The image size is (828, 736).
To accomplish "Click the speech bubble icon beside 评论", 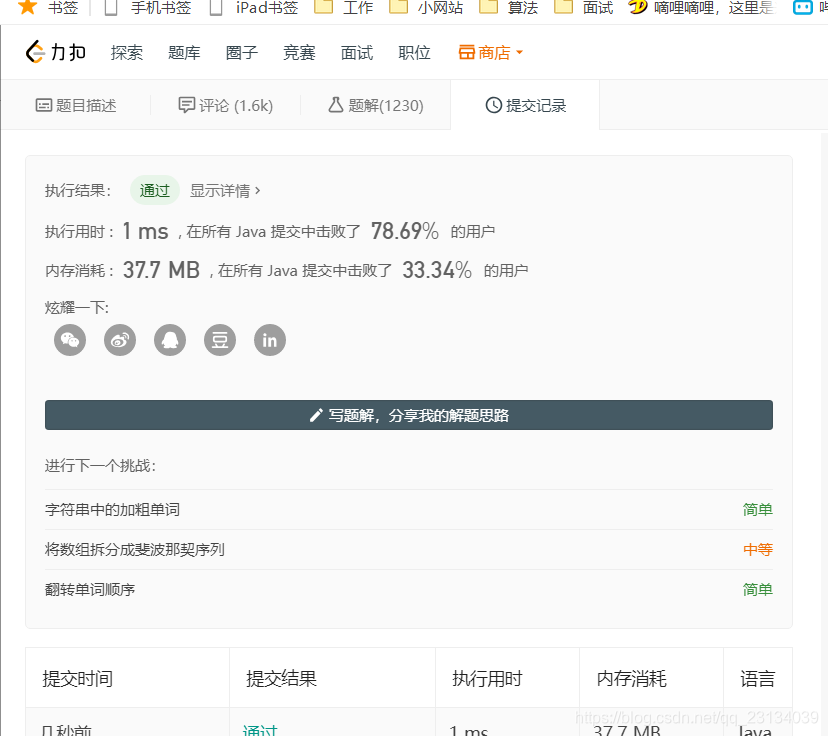I will [x=190, y=104].
